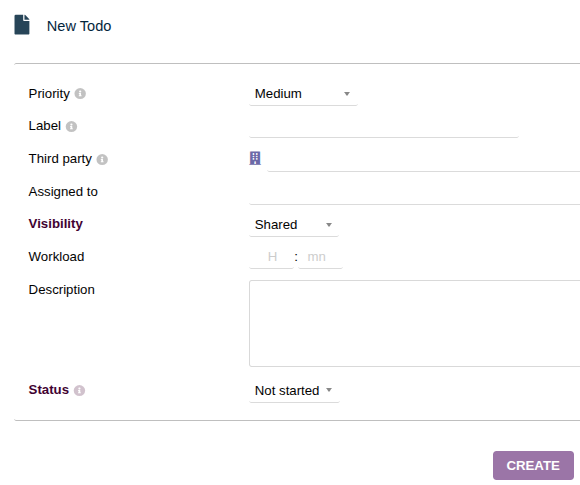Click the Workload minutes field

tap(320, 257)
